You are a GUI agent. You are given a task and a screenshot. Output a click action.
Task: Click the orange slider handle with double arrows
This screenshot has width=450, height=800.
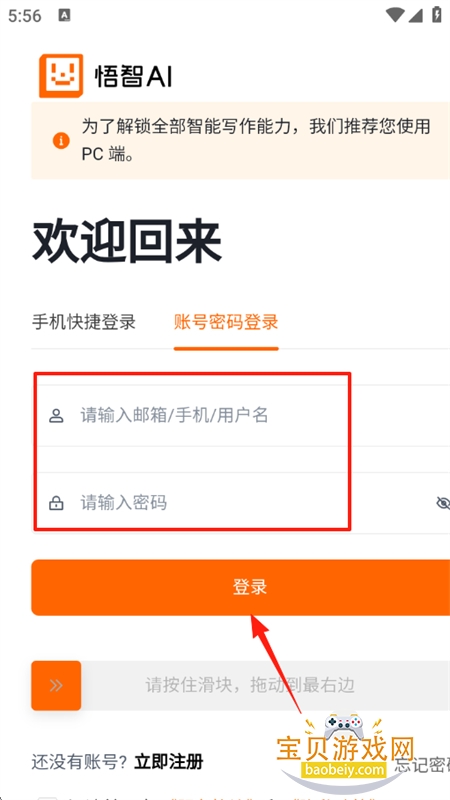(56, 686)
